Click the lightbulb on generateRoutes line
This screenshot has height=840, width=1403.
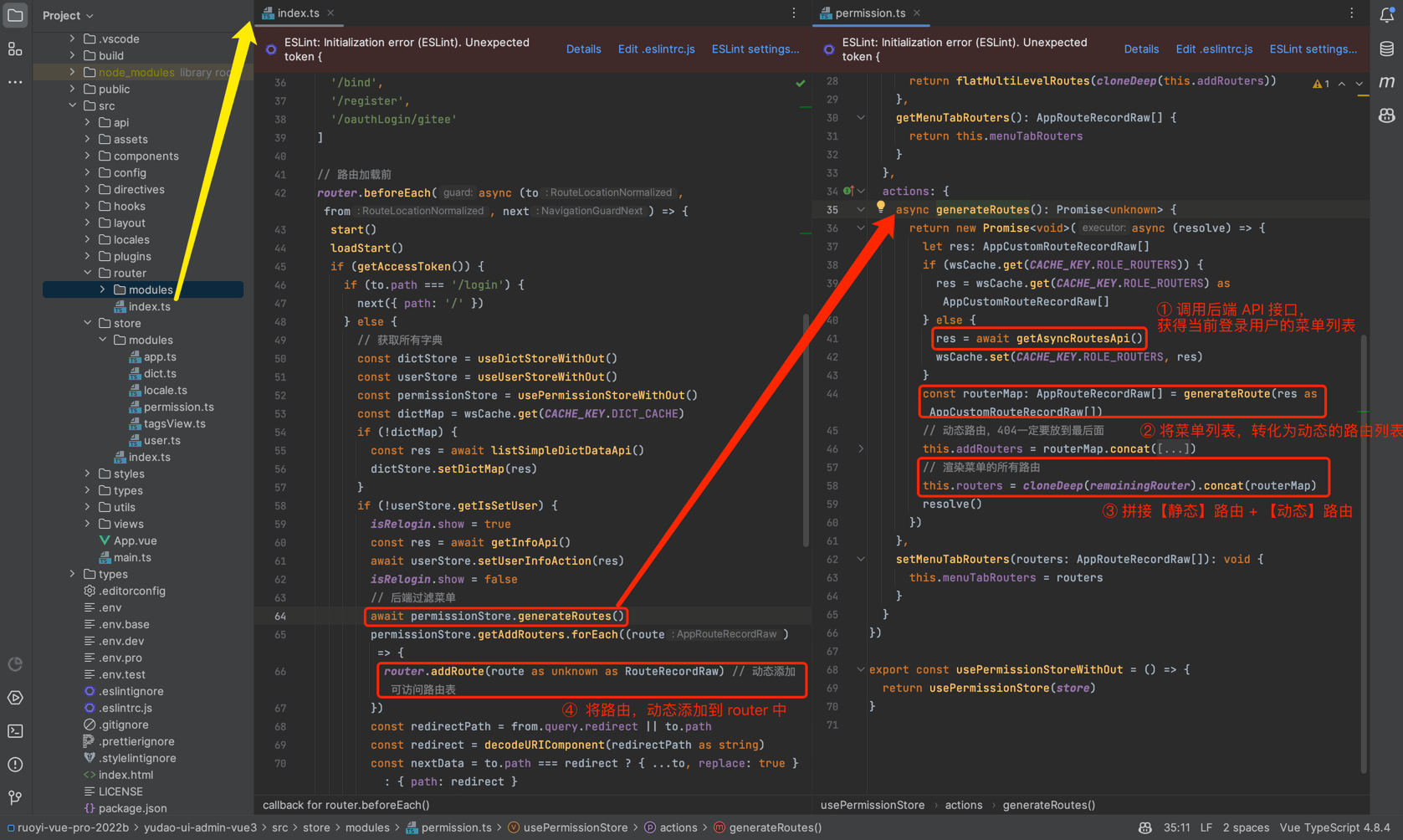click(880, 207)
